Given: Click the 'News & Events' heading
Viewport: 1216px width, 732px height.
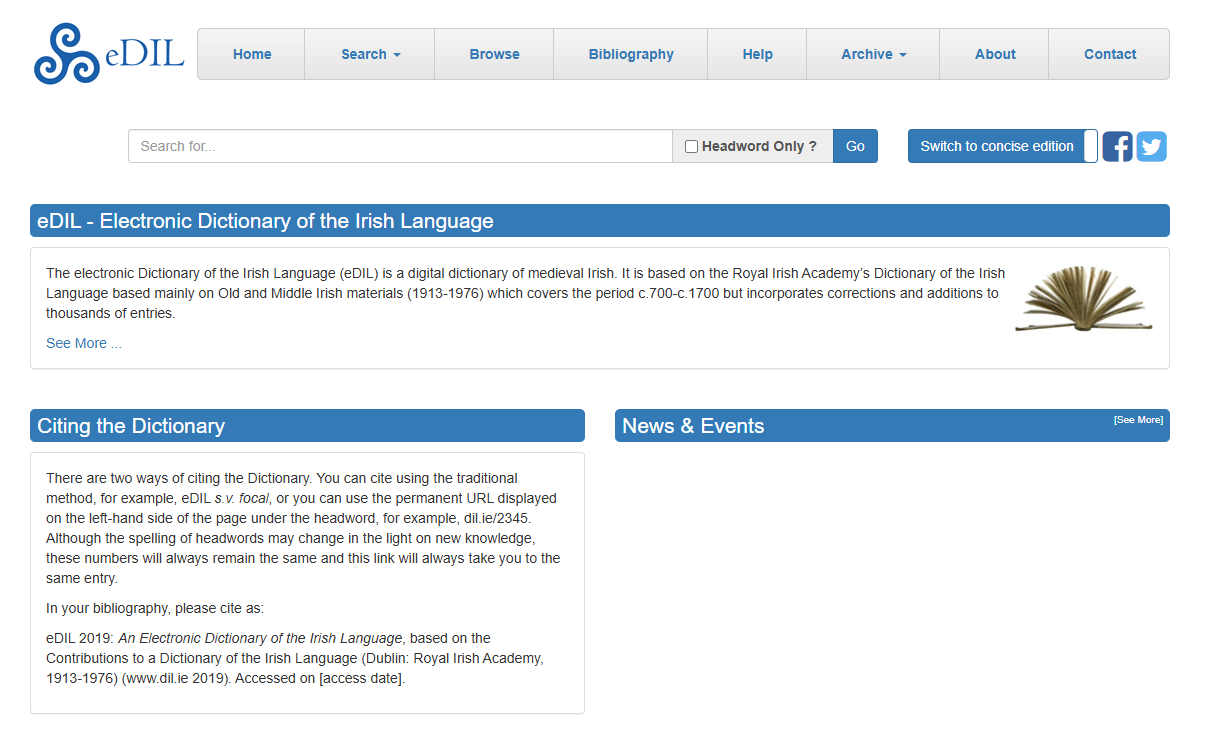Looking at the screenshot, I should click(x=693, y=426).
